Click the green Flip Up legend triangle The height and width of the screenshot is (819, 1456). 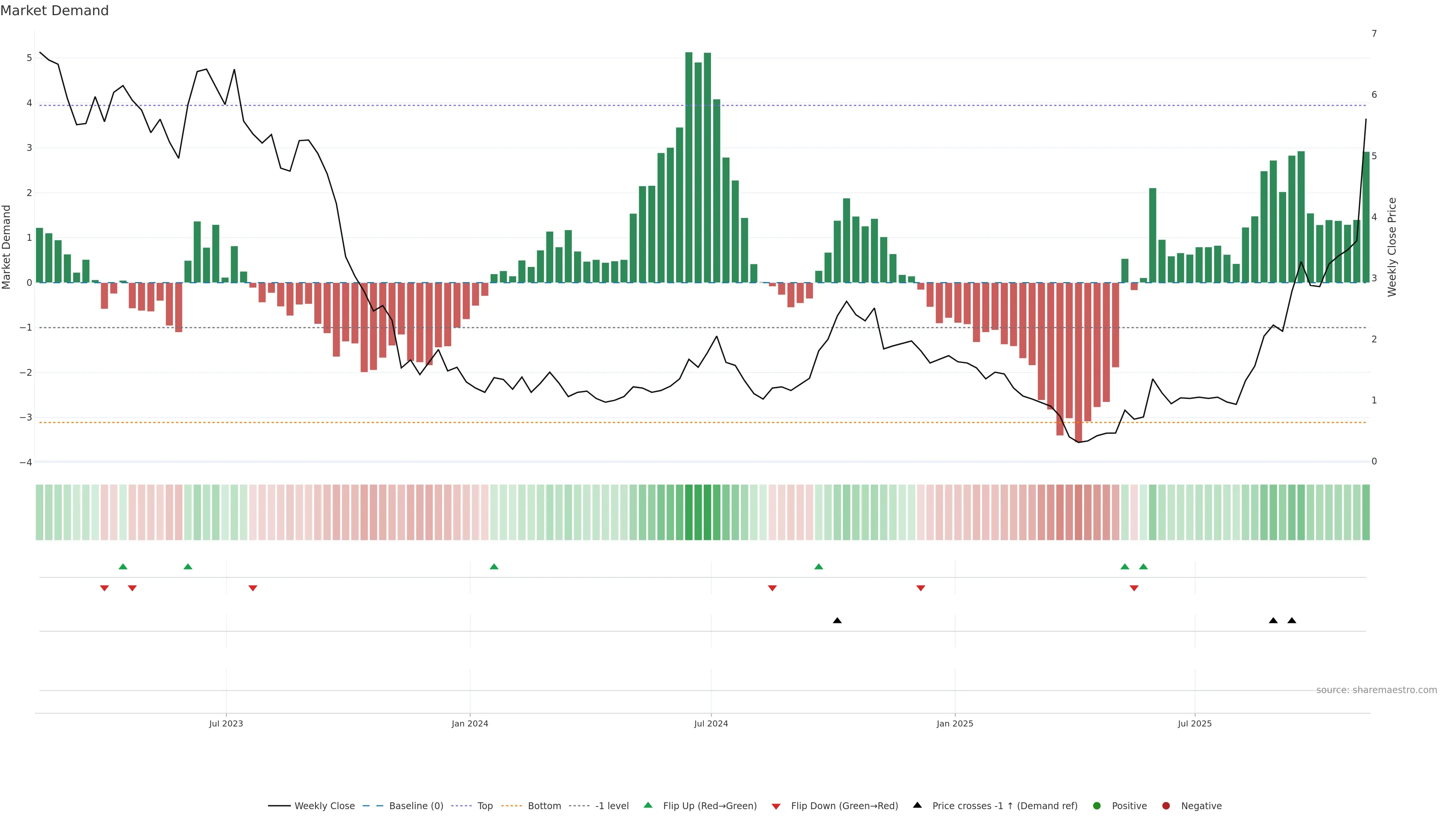click(x=648, y=805)
